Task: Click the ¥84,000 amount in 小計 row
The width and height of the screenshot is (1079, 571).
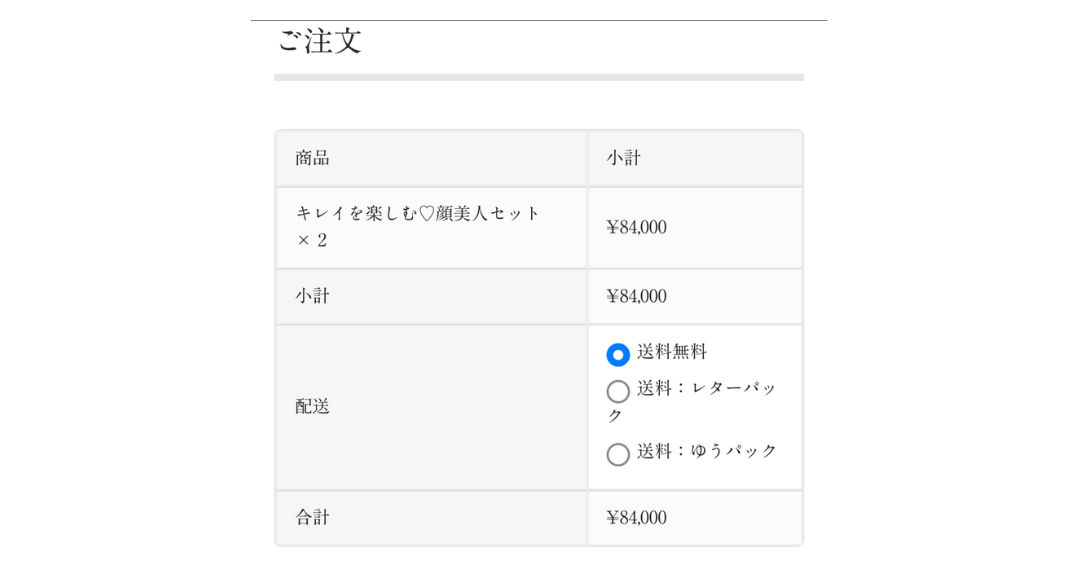Action: click(x=636, y=296)
